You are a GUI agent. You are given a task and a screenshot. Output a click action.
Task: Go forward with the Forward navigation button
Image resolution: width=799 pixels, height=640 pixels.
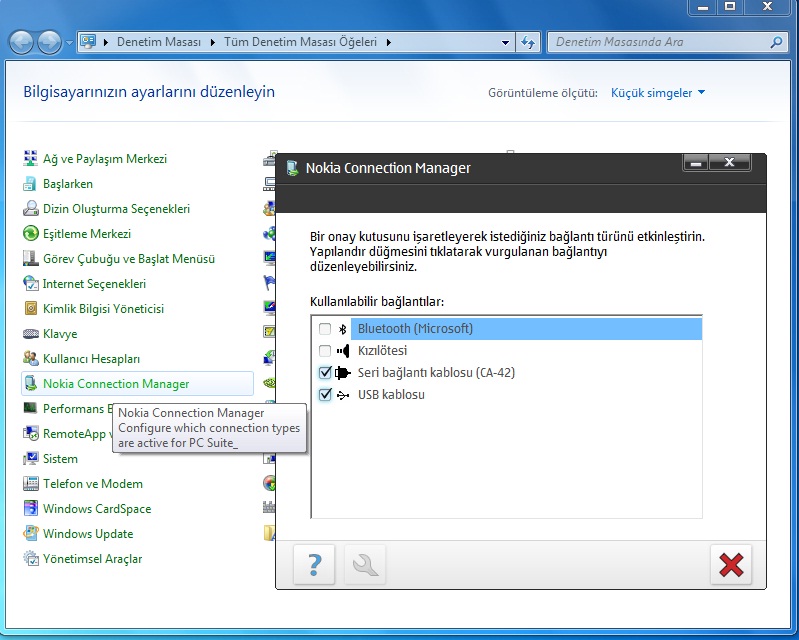coord(49,42)
